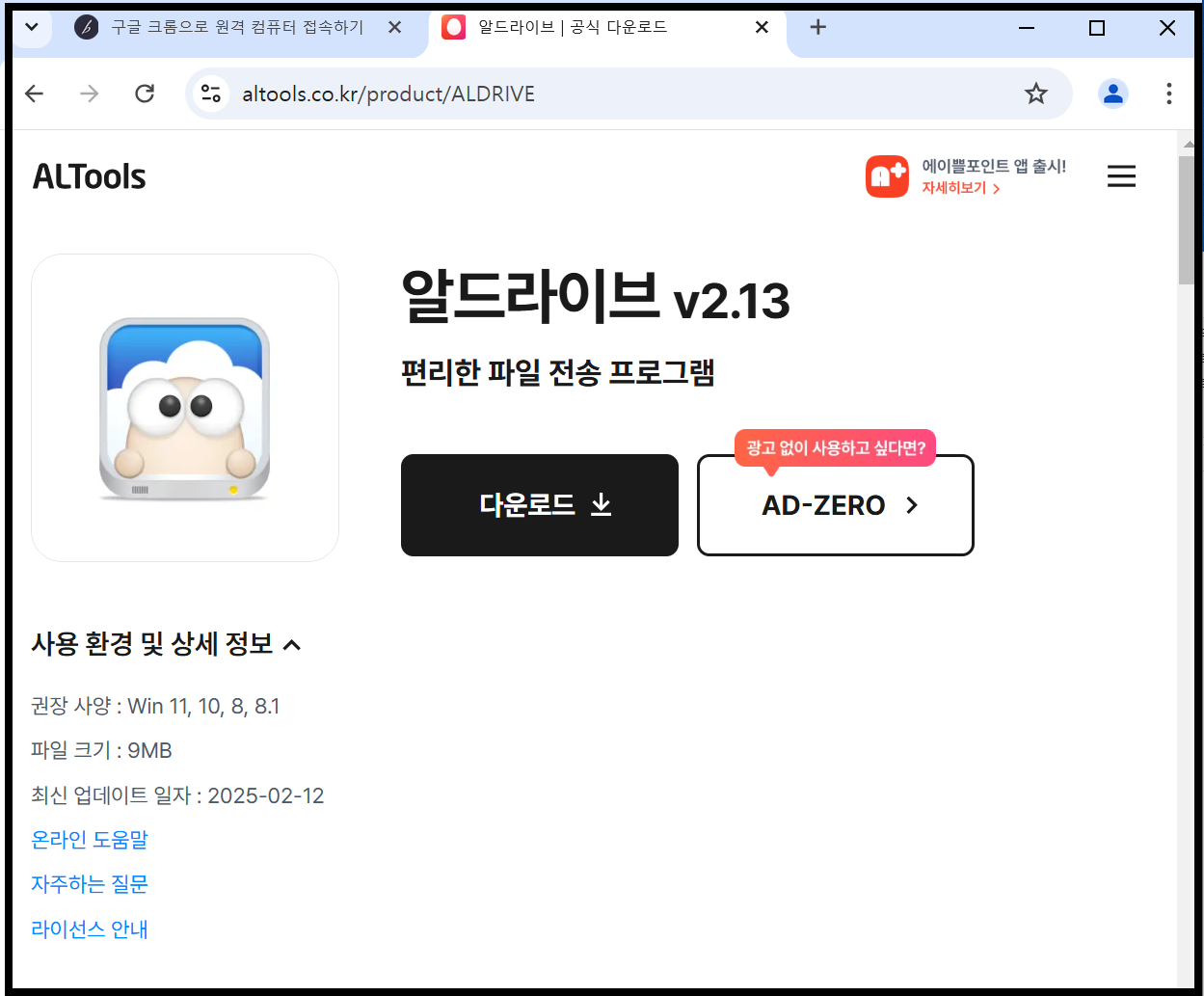This screenshot has height=996, width=1204.
Task: Close the 알드라이브 공식 다운로드 tab
Action: pyautogui.click(x=762, y=27)
